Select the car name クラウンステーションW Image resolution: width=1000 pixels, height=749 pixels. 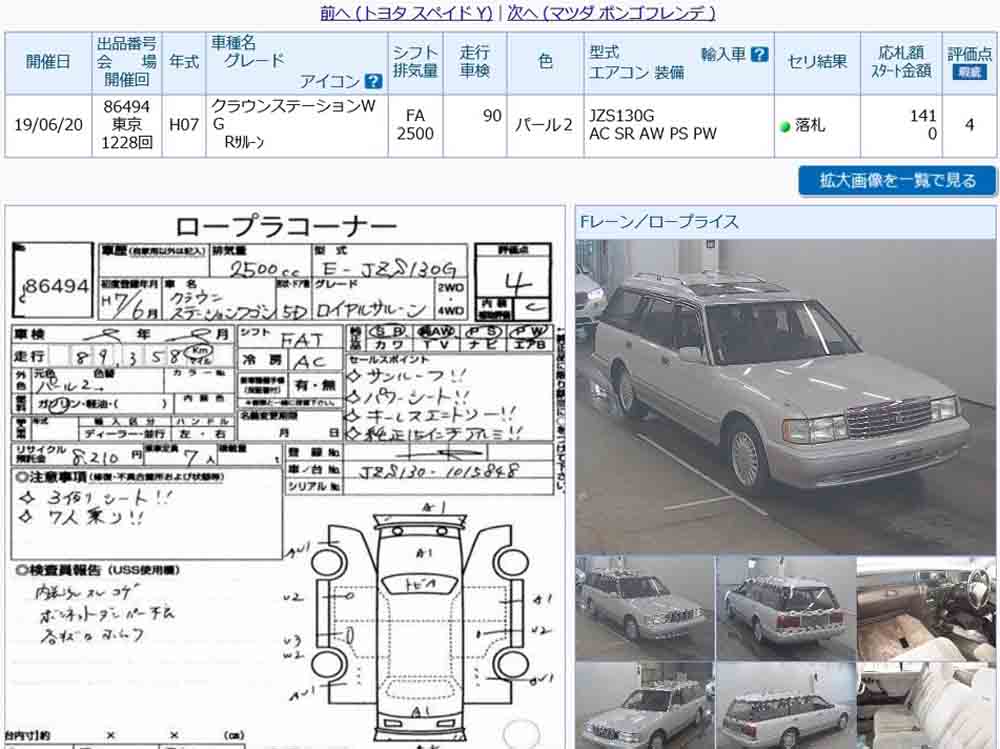(x=293, y=105)
